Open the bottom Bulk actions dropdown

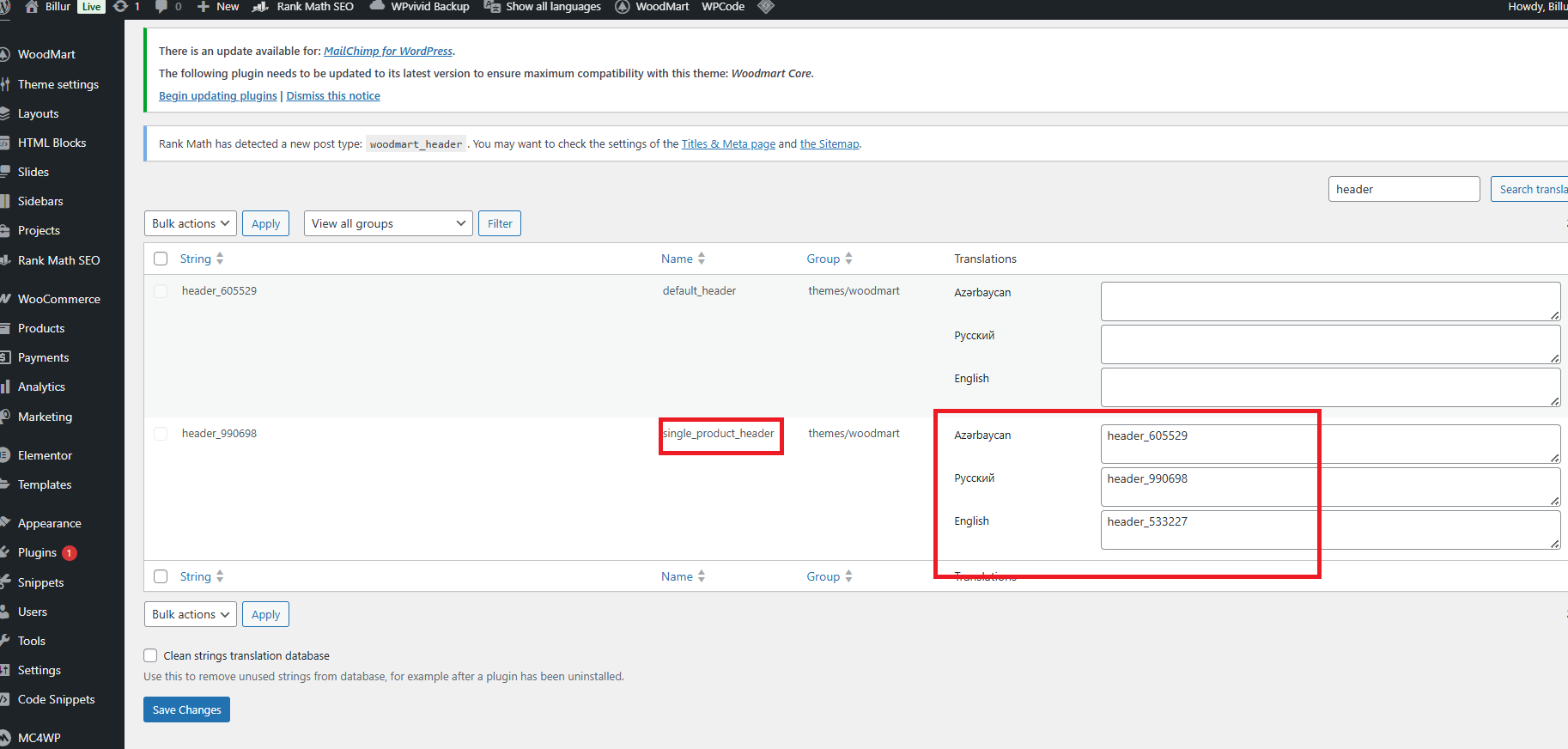[191, 614]
